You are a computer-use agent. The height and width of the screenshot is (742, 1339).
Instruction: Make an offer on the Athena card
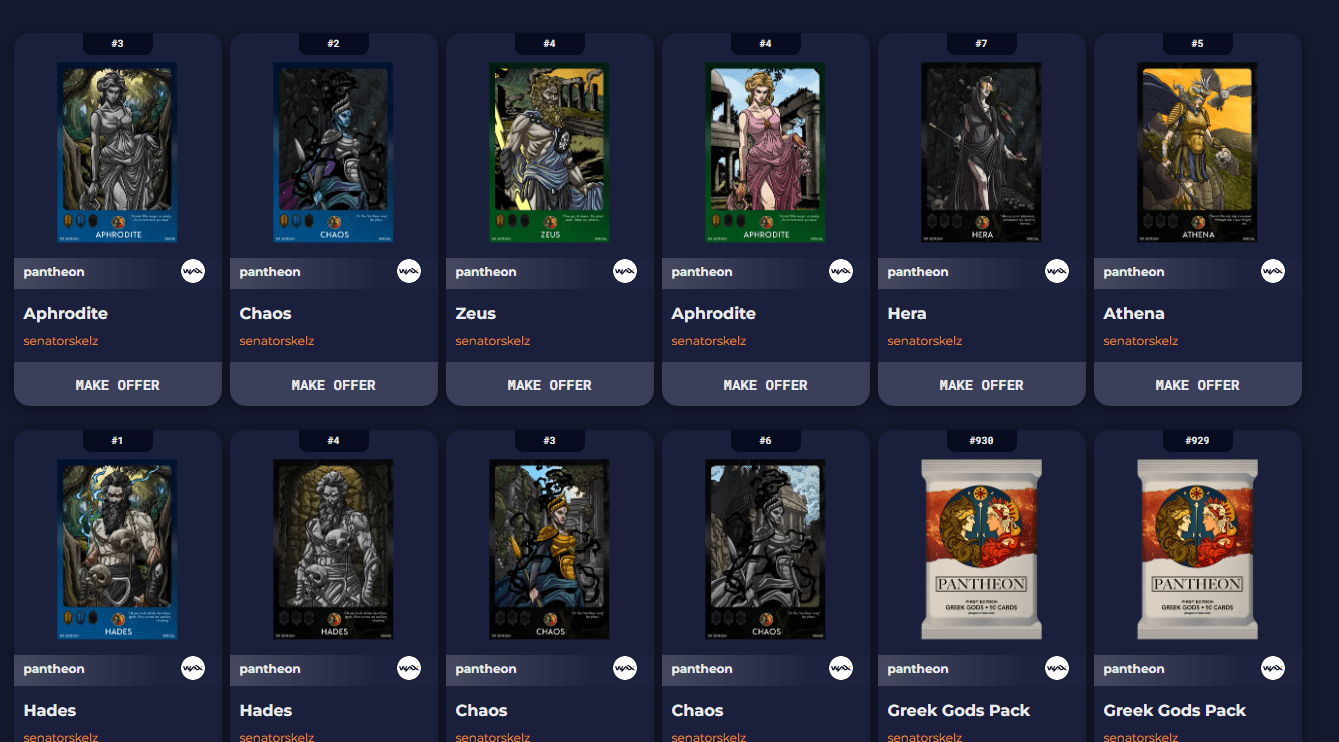click(x=1198, y=384)
